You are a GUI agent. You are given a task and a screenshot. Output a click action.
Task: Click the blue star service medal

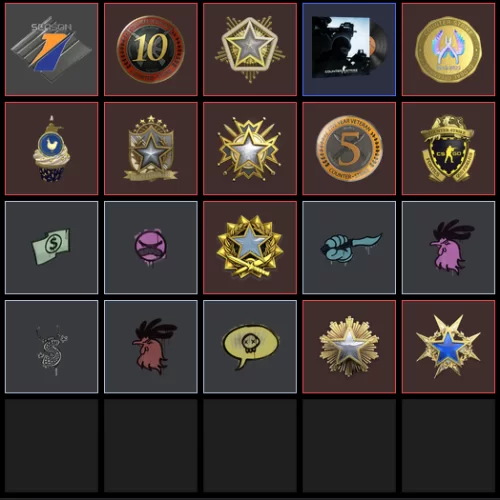point(448,347)
